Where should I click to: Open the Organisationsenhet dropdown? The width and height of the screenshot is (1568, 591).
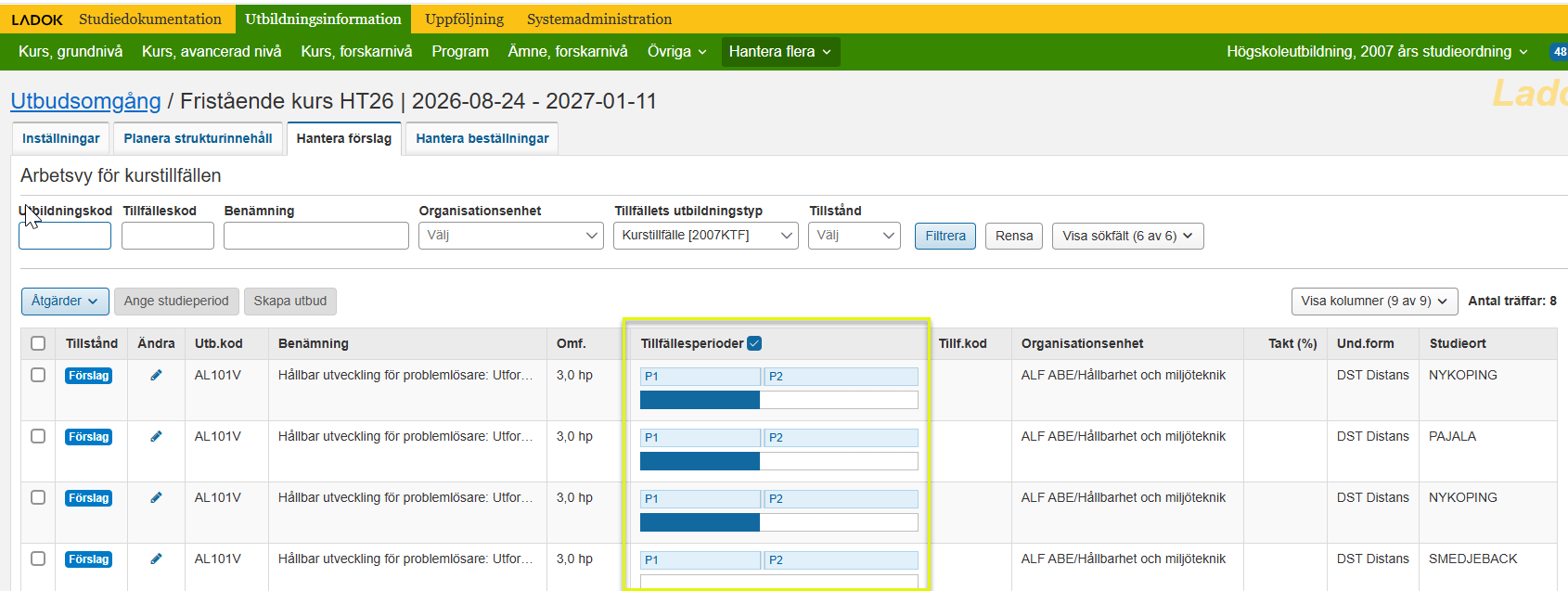point(511,236)
